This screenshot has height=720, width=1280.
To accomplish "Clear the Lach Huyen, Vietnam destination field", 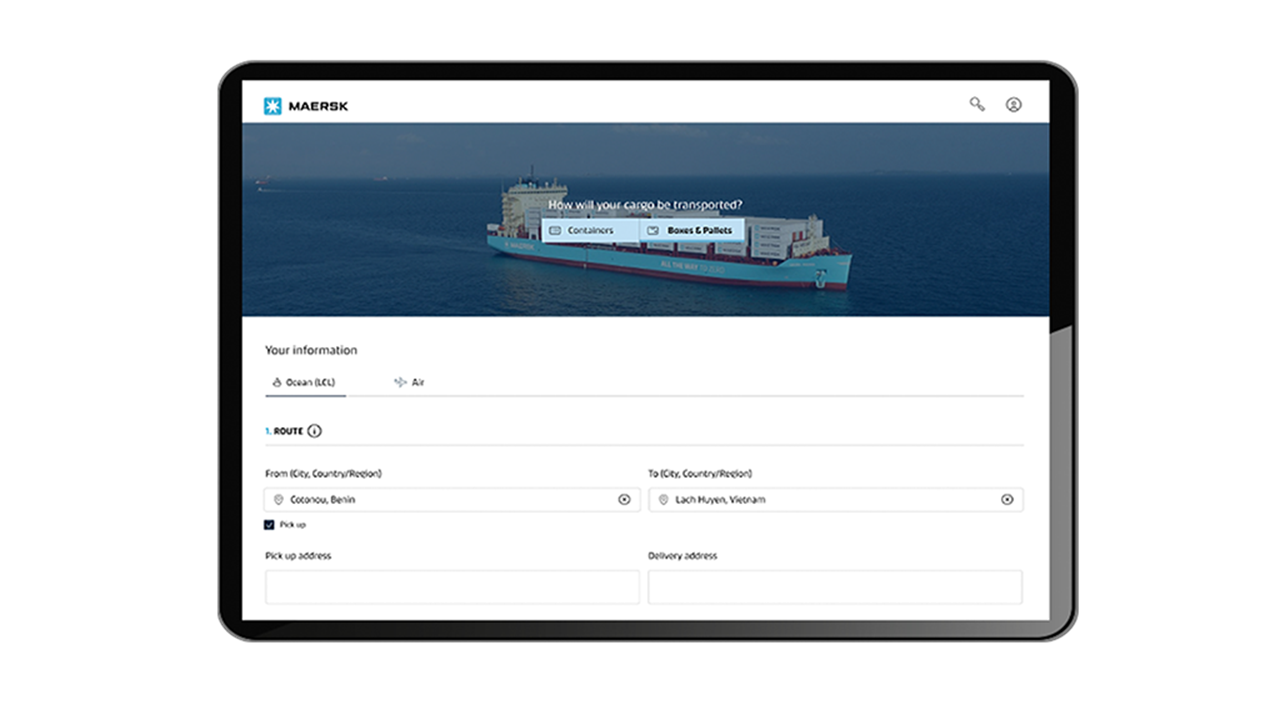I will coord(1009,499).
